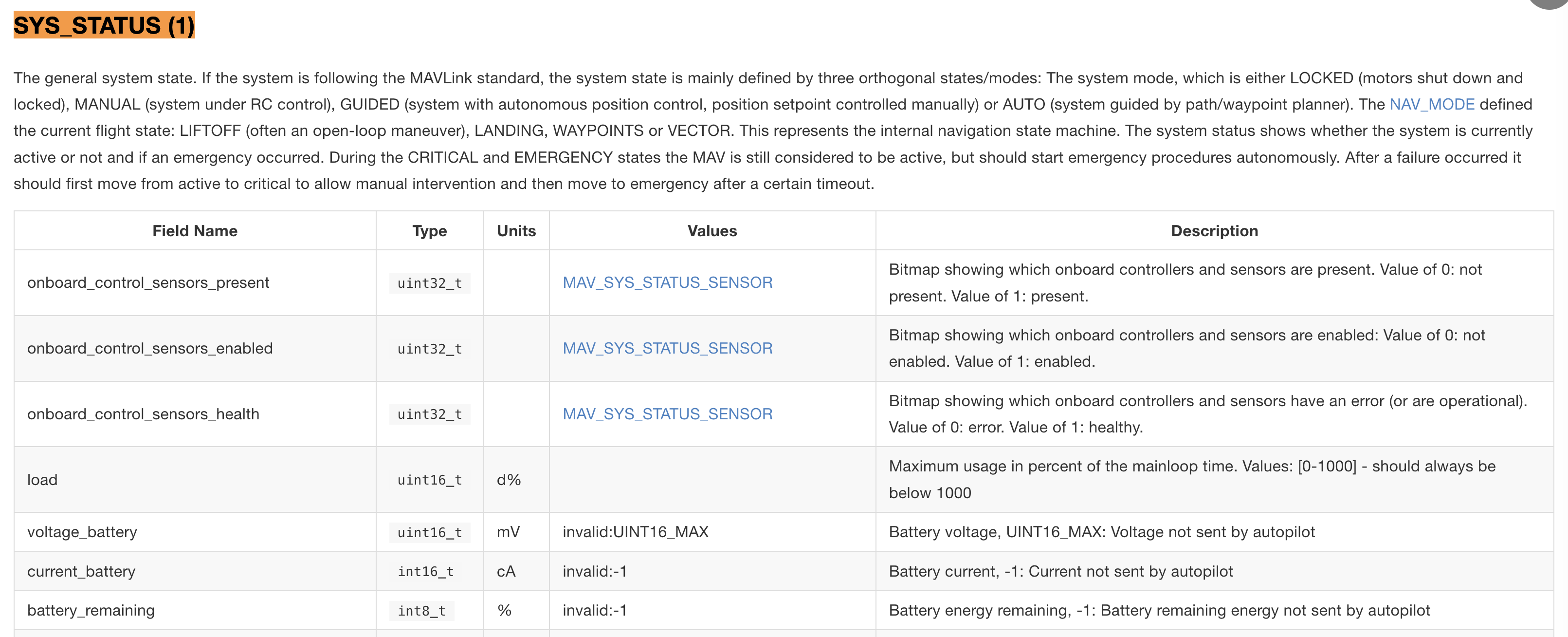1568x637 pixels.
Task: Click the general system state paragraph
Action: 773,131
